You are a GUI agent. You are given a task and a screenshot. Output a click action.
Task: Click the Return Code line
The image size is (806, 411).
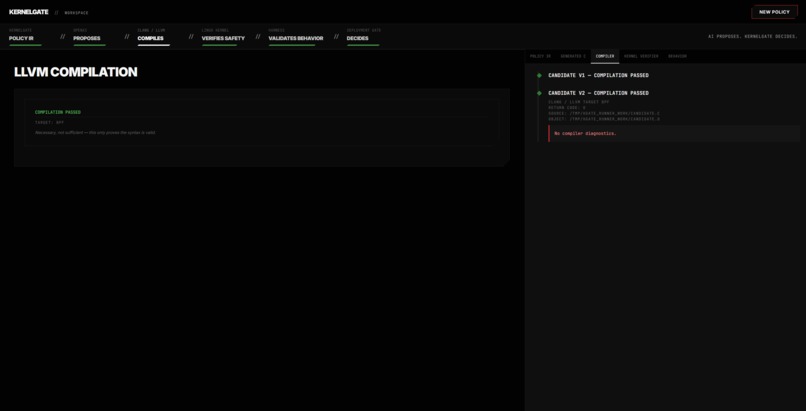pyautogui.click(x=567, y=107)
